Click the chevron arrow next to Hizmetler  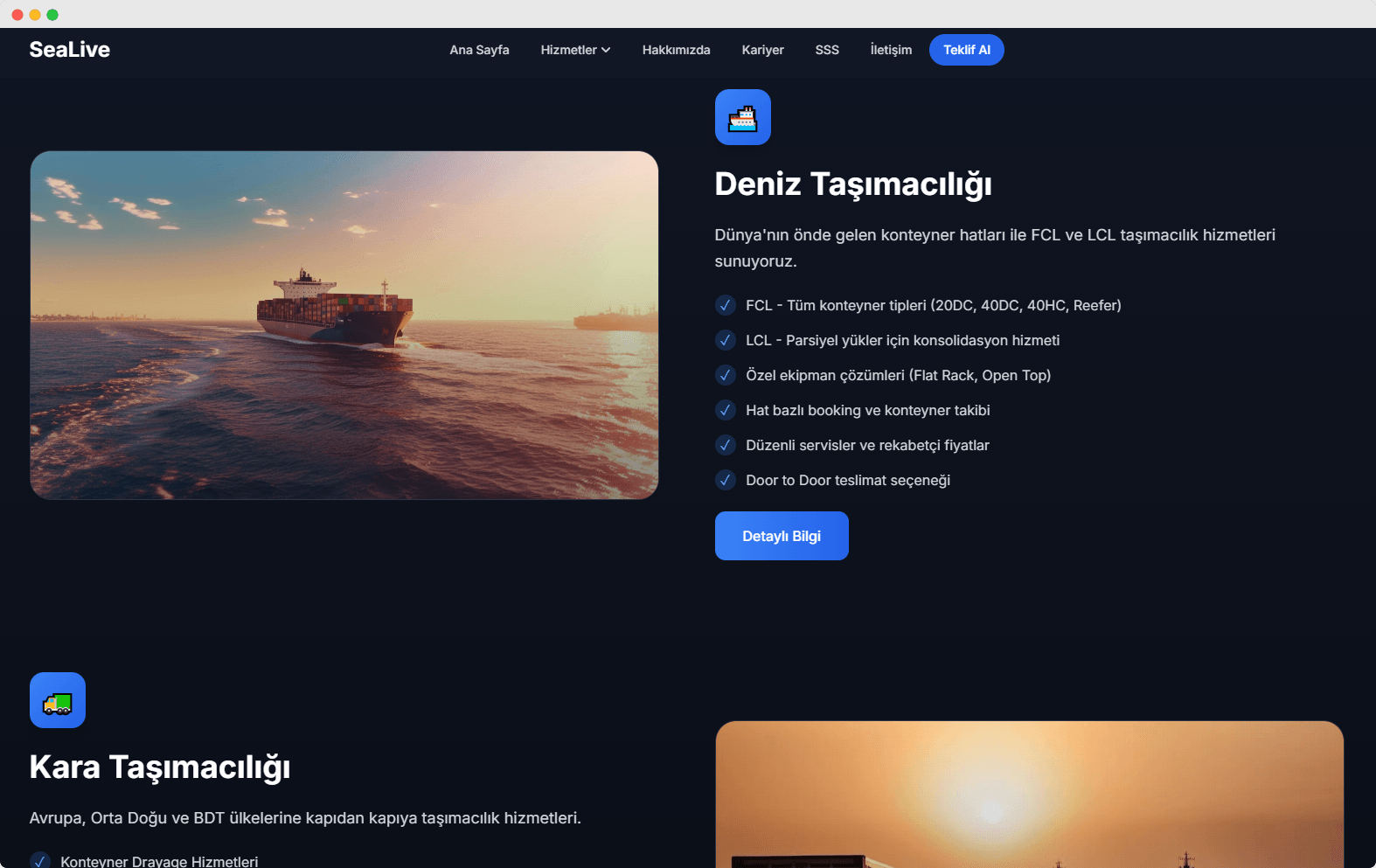click(x=606, y=50)
